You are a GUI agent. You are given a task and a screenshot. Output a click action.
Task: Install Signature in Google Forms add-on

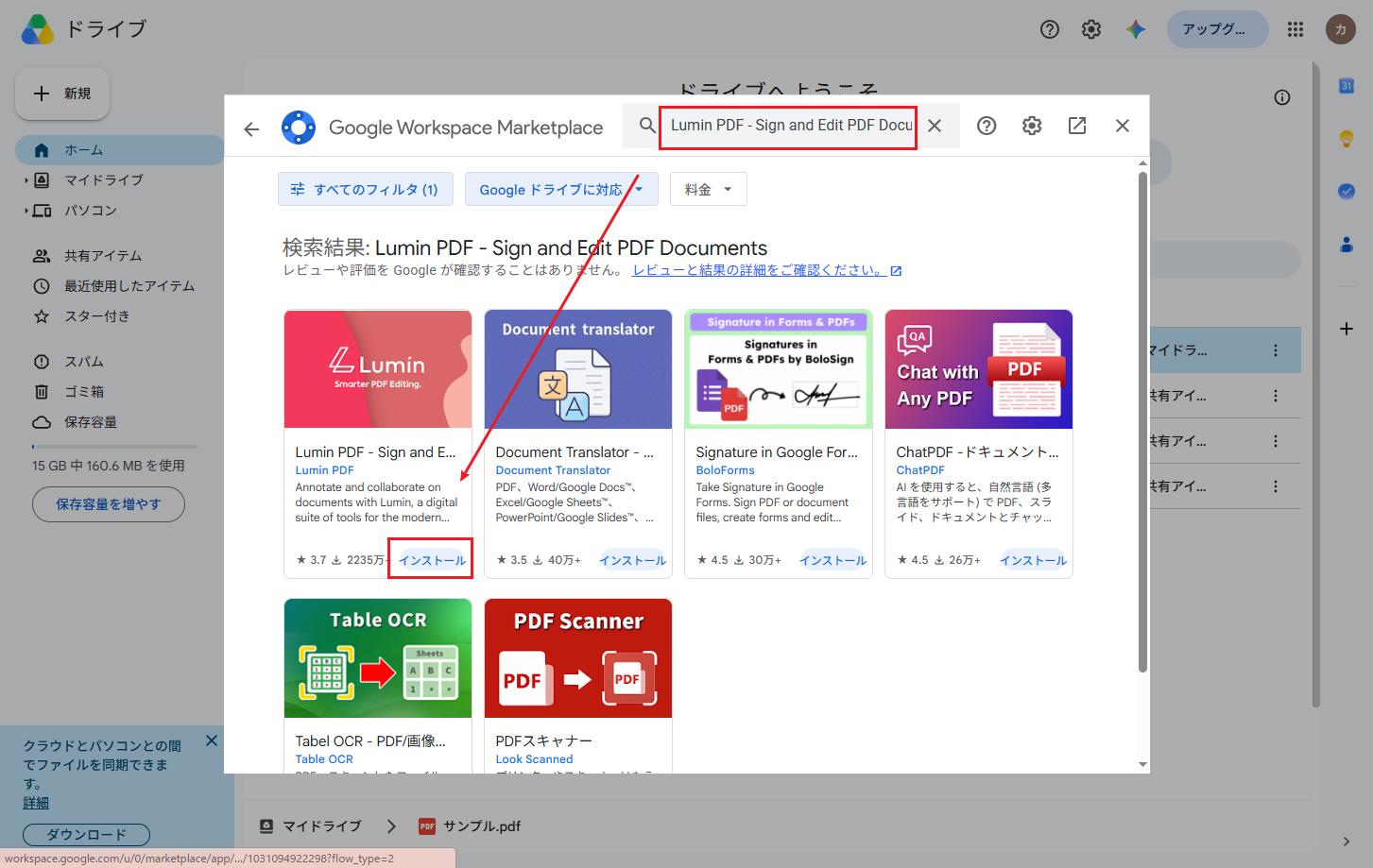click(x=832, y=560)
